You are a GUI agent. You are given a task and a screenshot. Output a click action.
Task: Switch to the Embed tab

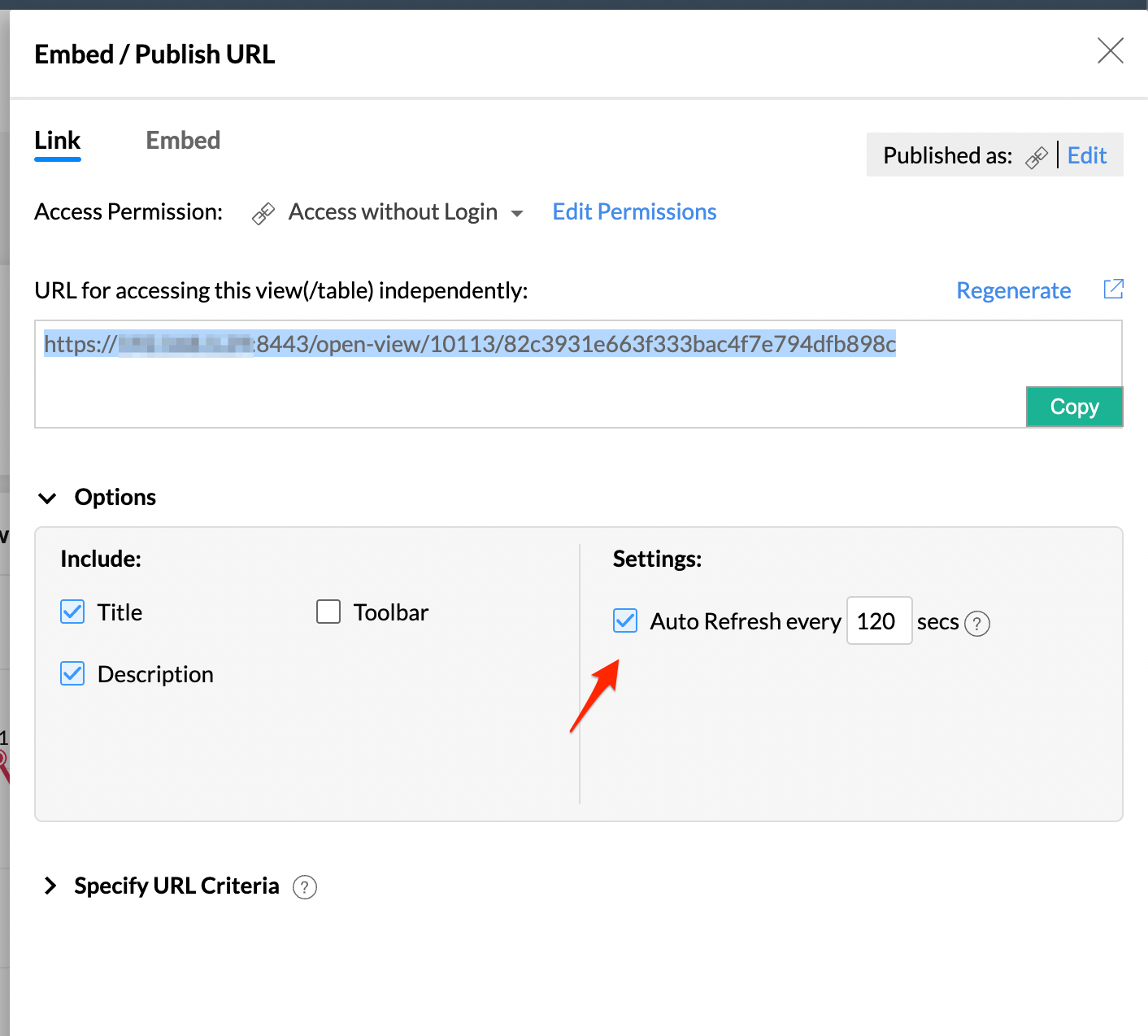coord(183,141)
